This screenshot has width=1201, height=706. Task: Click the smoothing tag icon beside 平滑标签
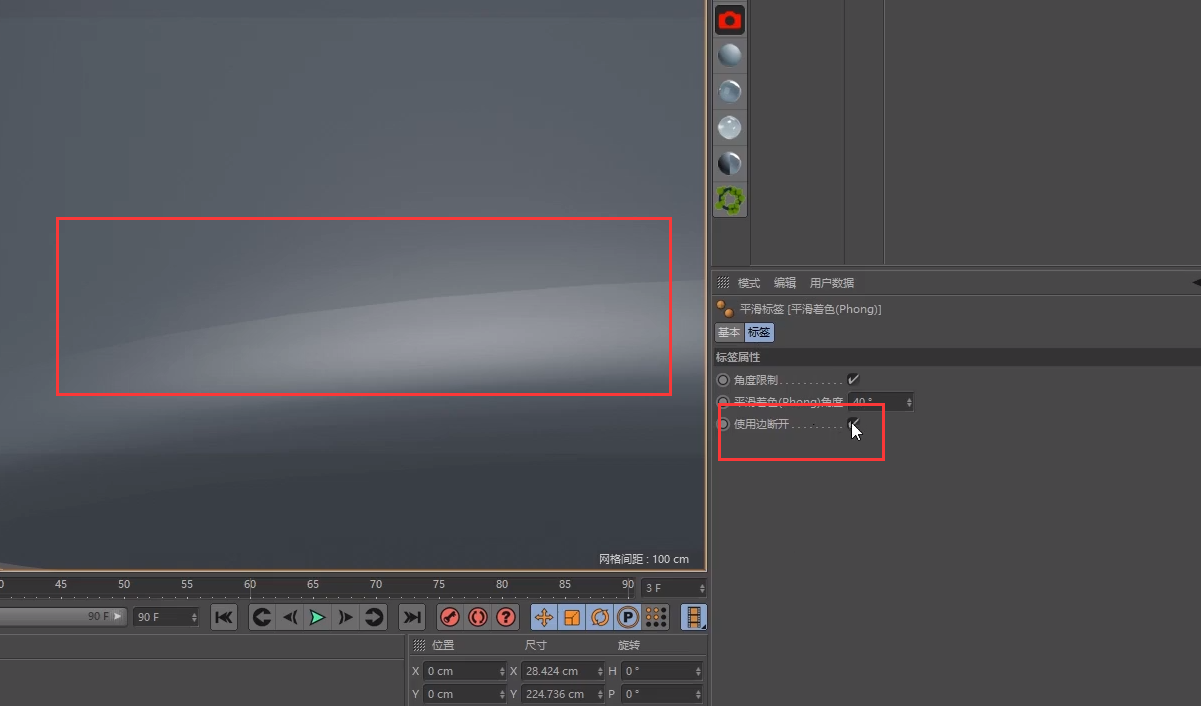(x=725, y=309)
